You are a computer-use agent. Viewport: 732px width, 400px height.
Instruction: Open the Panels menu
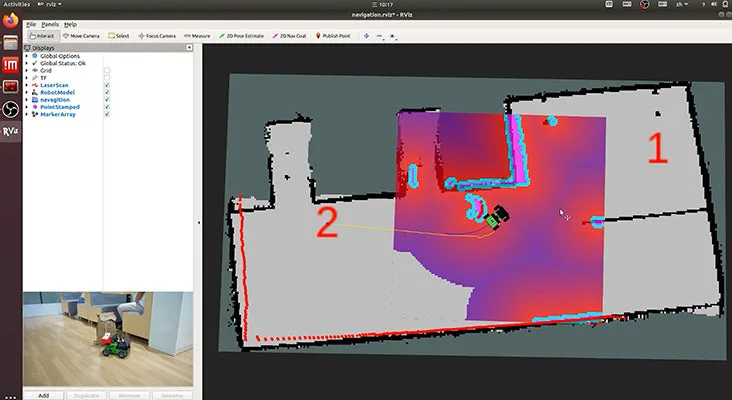(50, 24)
